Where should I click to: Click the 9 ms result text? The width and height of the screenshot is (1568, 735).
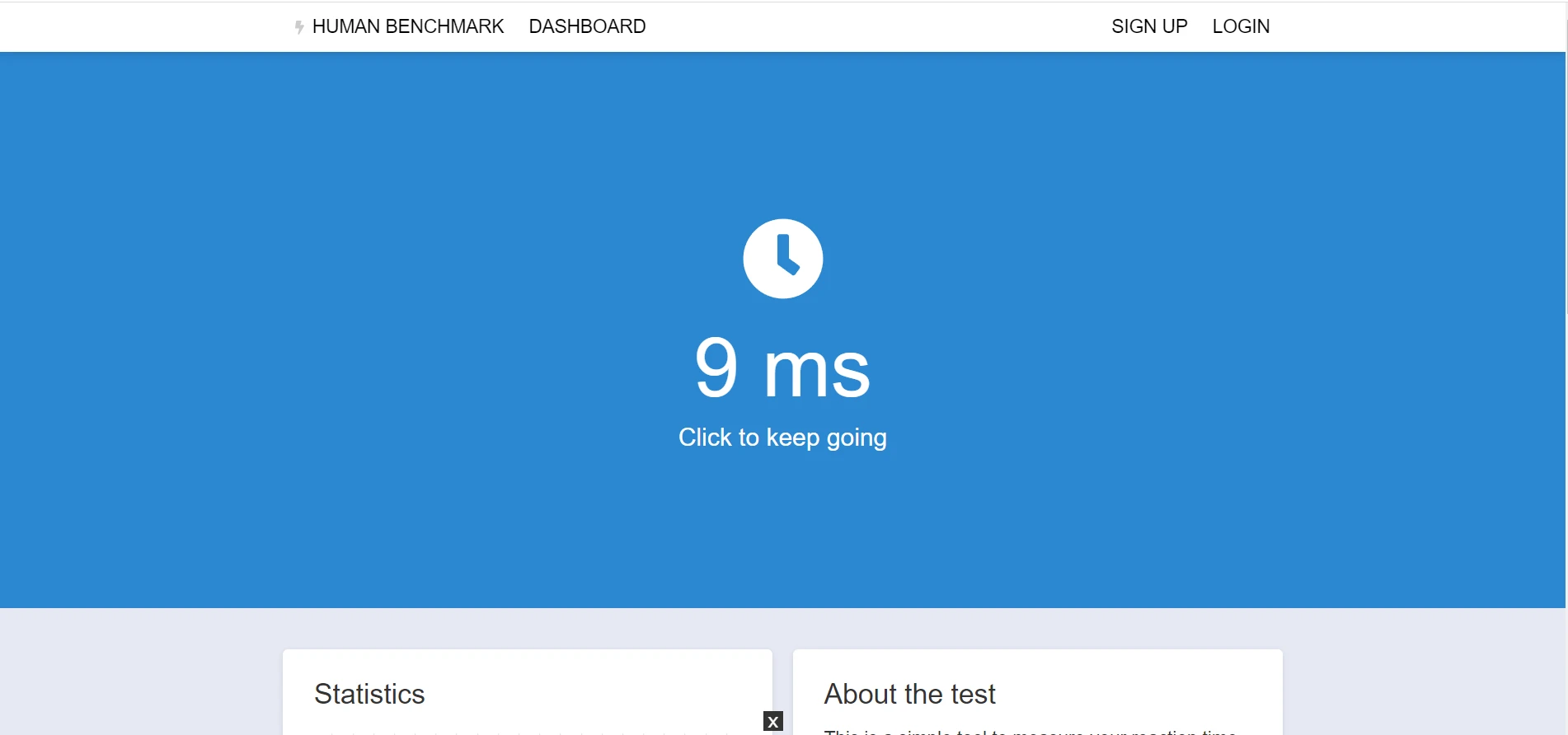point(782,368)
